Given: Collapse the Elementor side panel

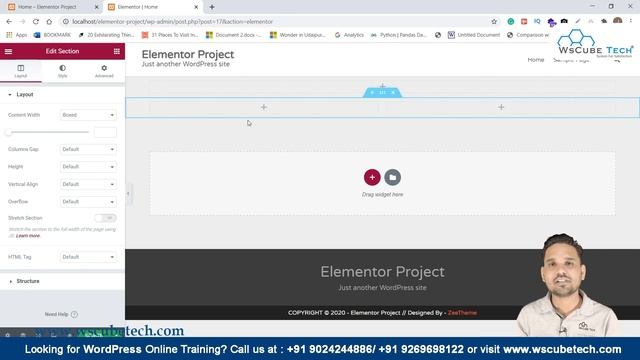Looking at the screenshot, I should 128,193.
